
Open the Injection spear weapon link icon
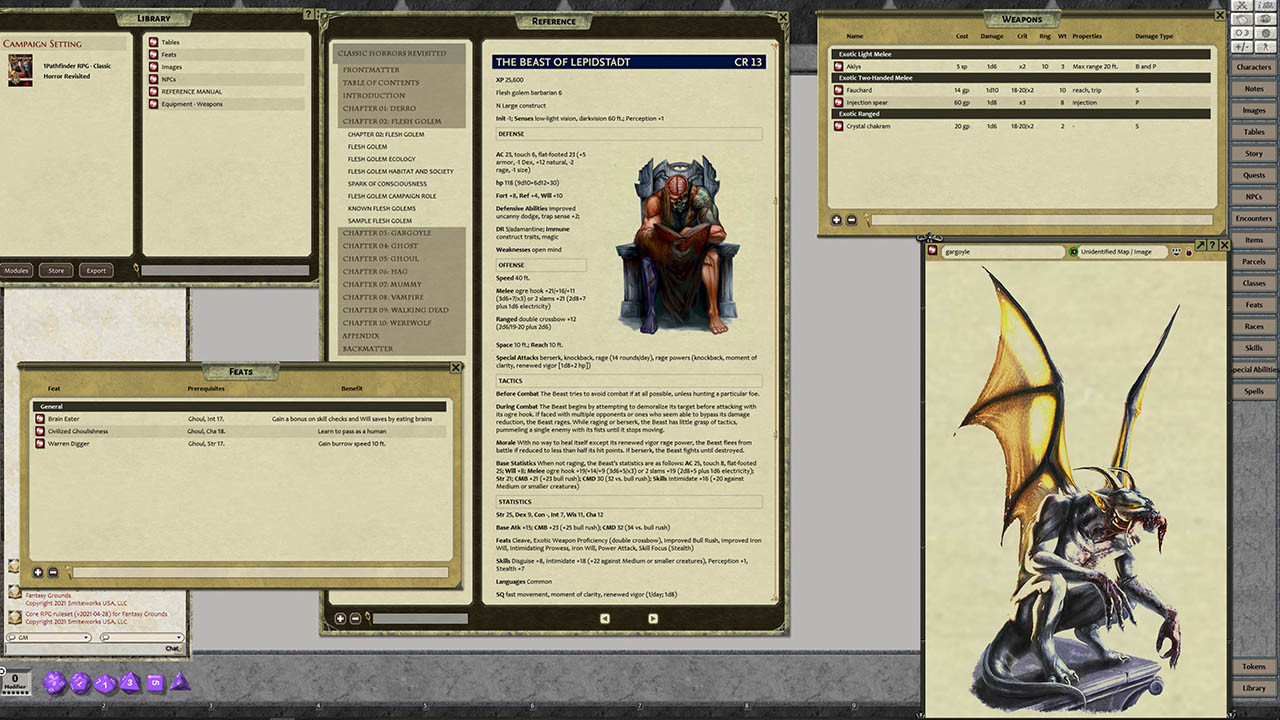pyautogui.click(x=837, y=102)
